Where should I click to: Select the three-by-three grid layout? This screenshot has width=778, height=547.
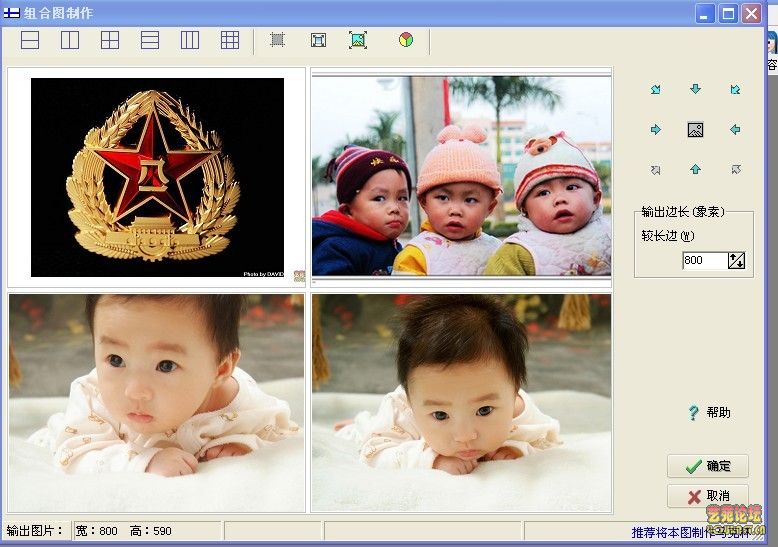click(x=230, y=40)
